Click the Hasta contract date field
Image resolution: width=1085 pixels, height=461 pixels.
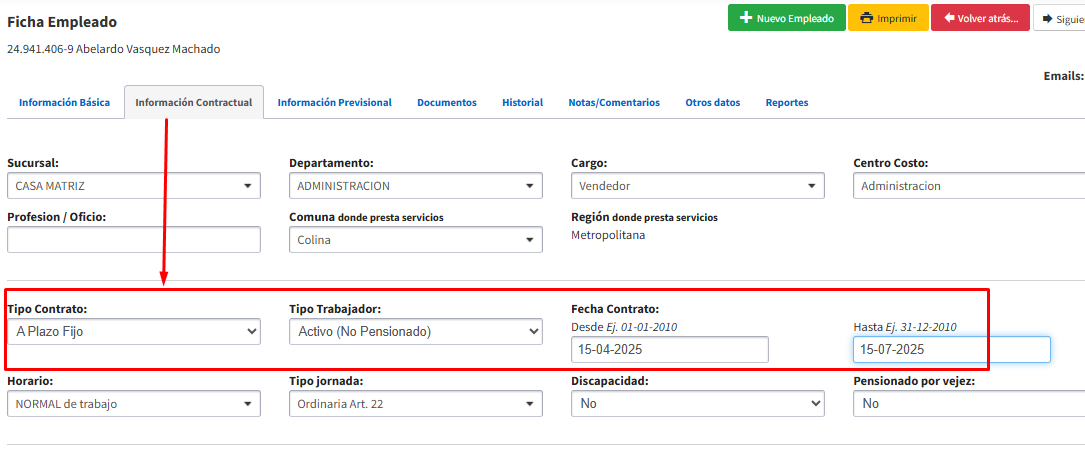tap(951, 350)
